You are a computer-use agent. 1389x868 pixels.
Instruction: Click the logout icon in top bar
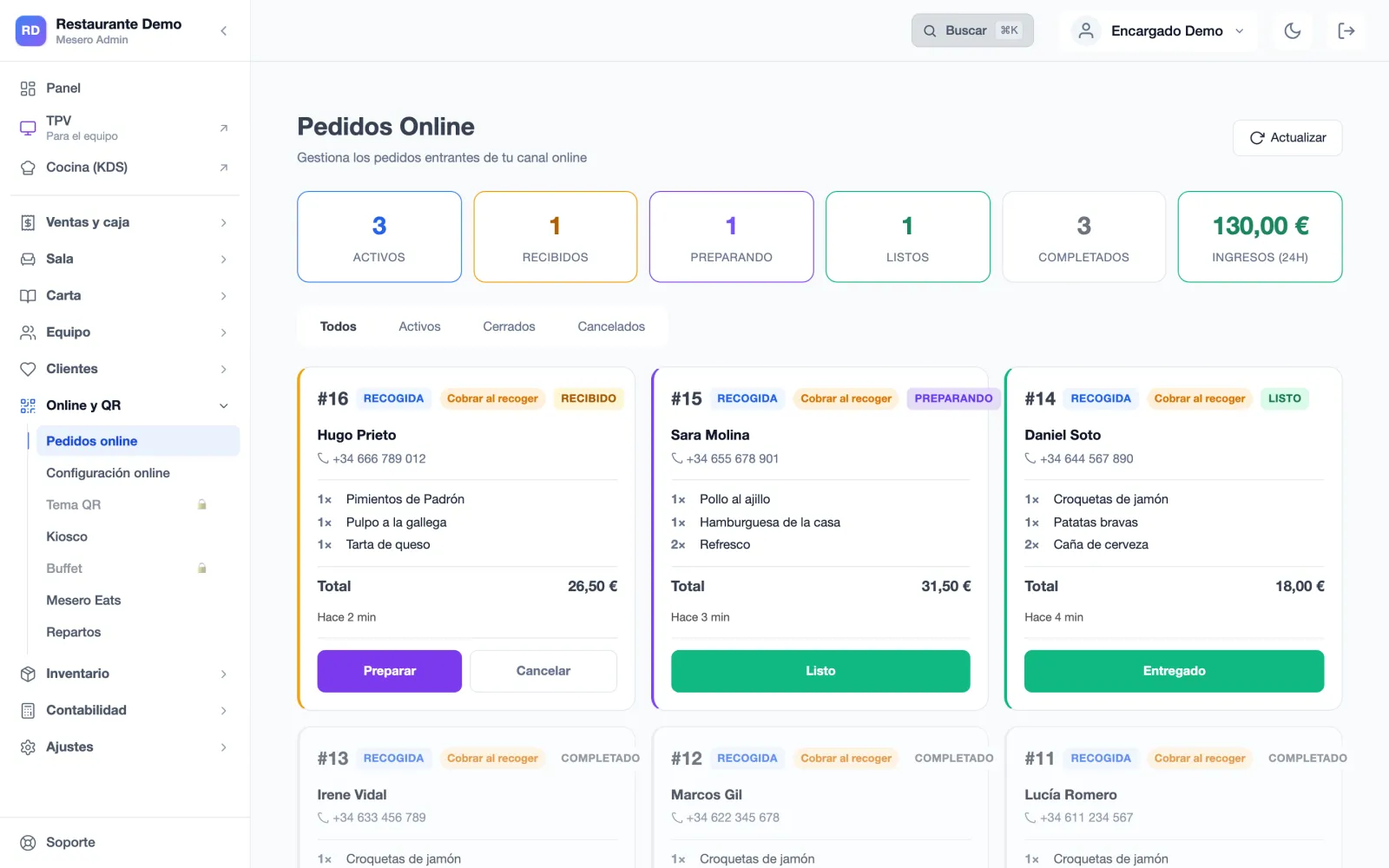[x=1346, y=31]
